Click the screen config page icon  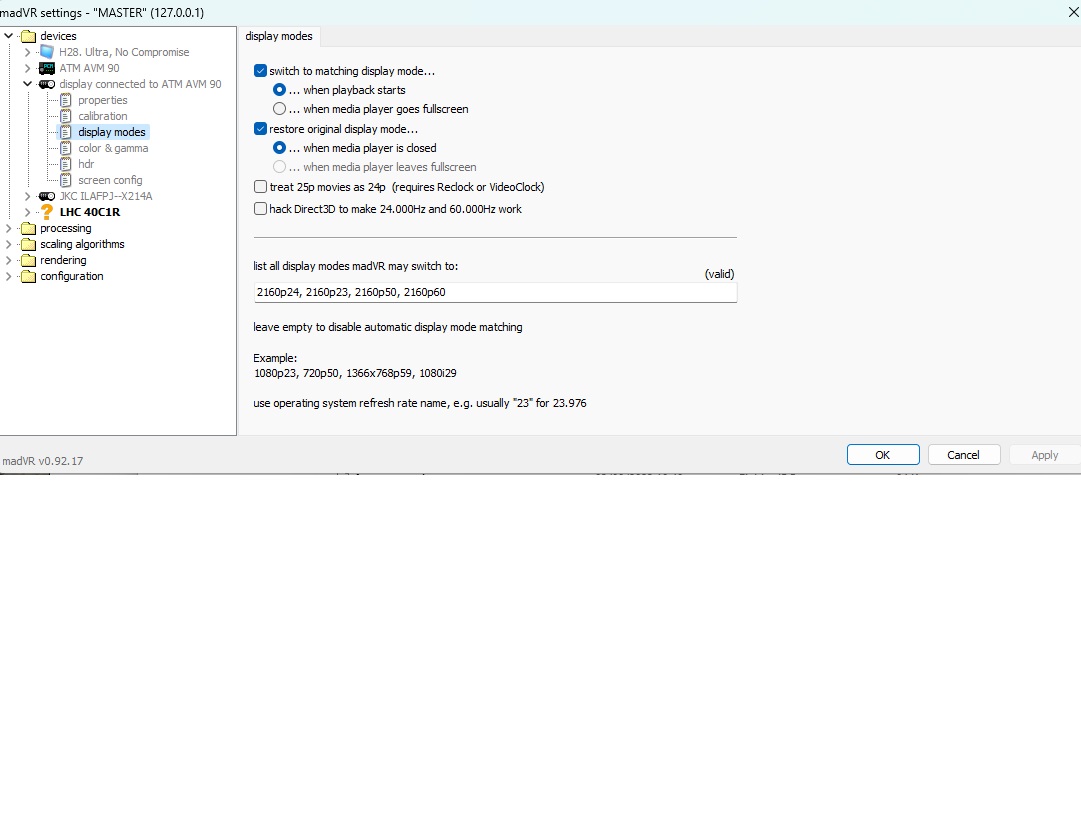(65, 180)
